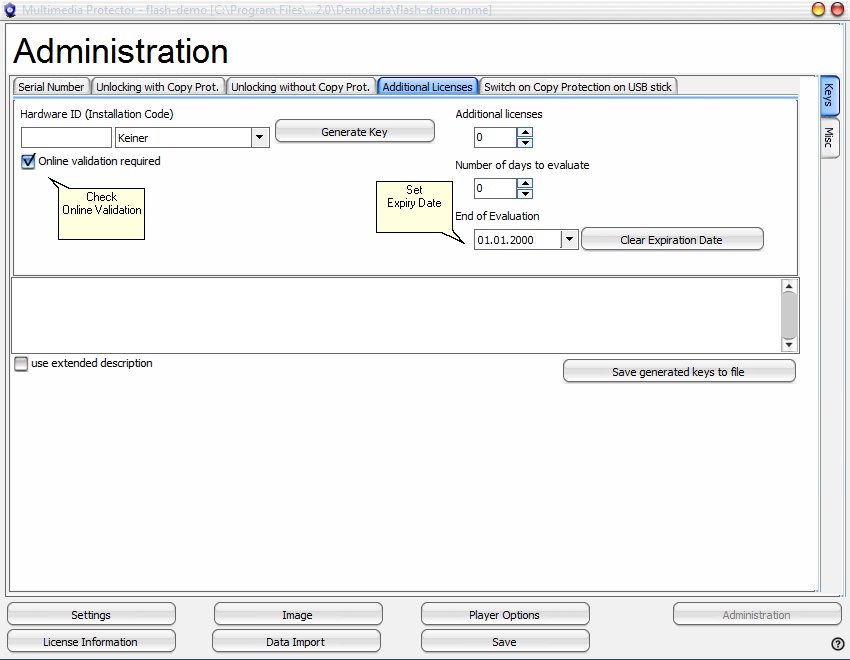The width and height of the screenshot is (850, 660).
Task: Click Save generated keys to file
Action: pos(678,372)
